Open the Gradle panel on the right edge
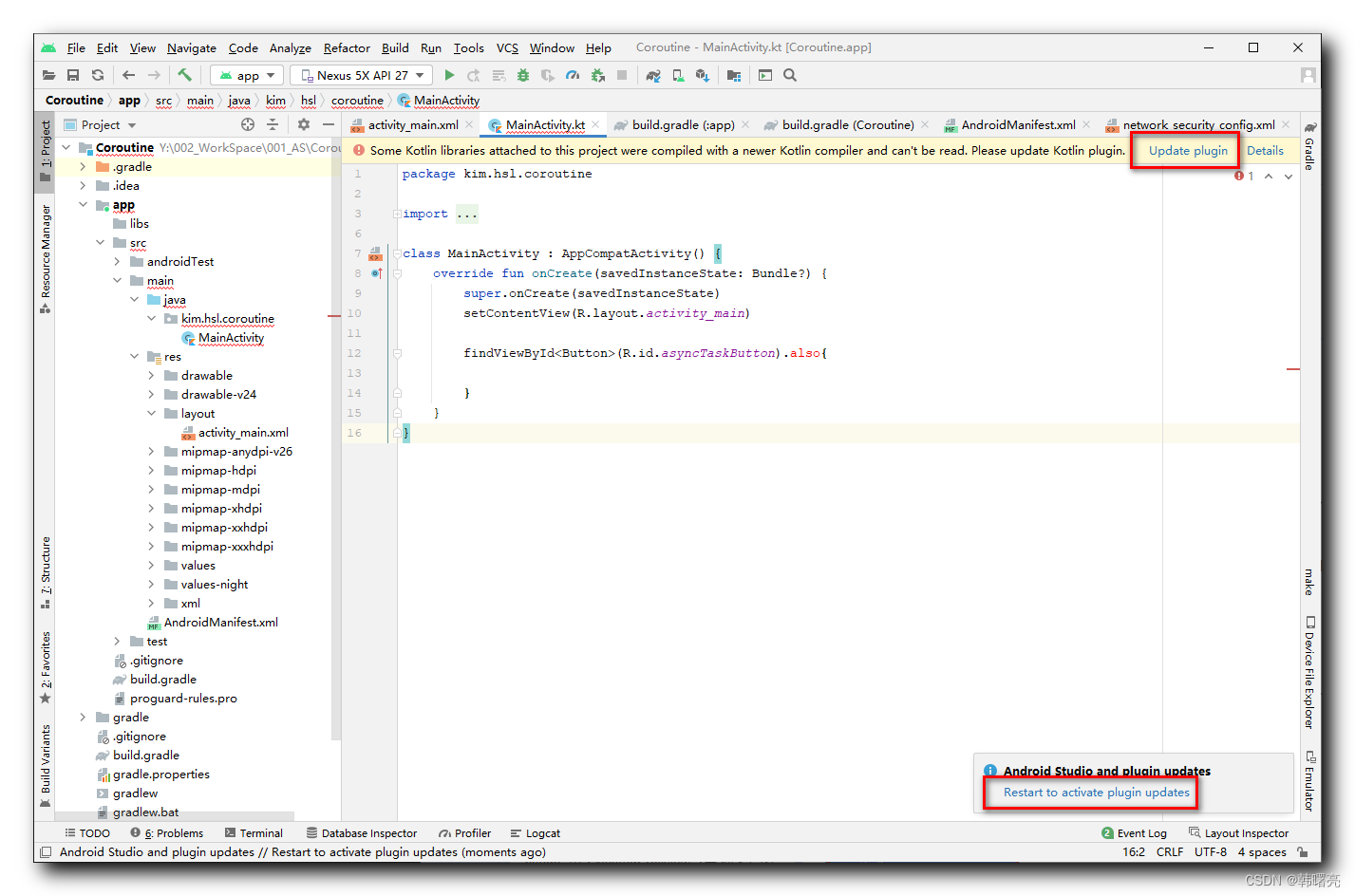This screenshot has height=896, width=1355. tap(1311, 152)
